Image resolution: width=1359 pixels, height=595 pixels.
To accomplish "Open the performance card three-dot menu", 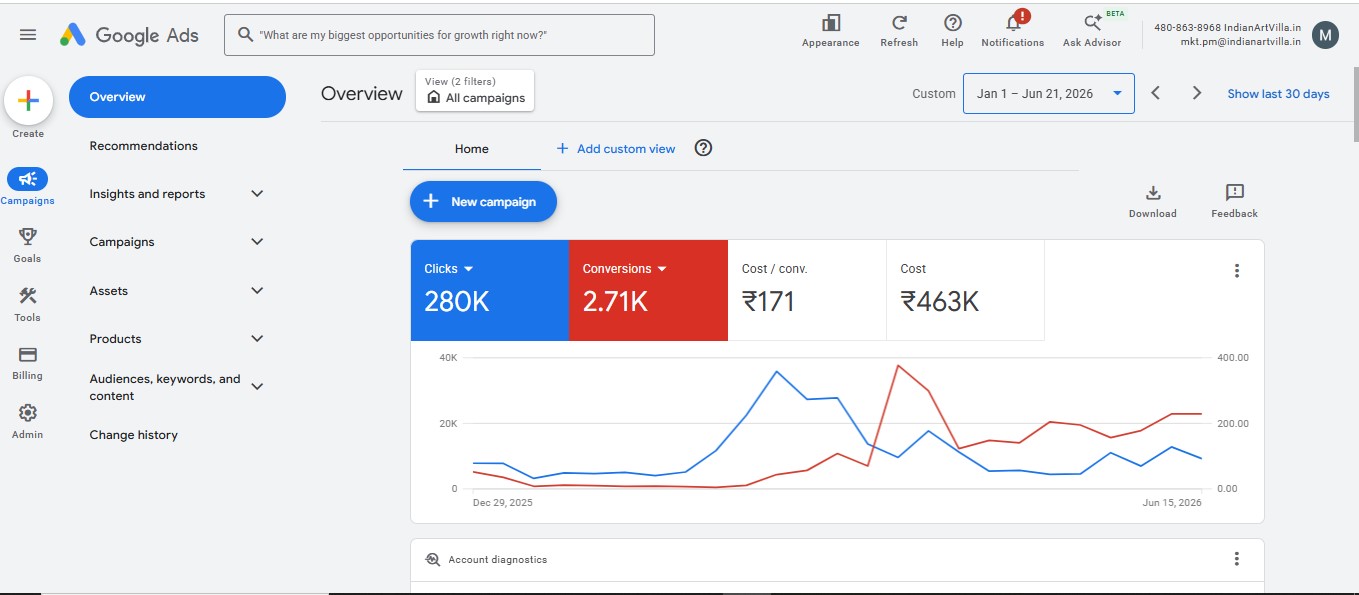I will [x=1237, y=271].
